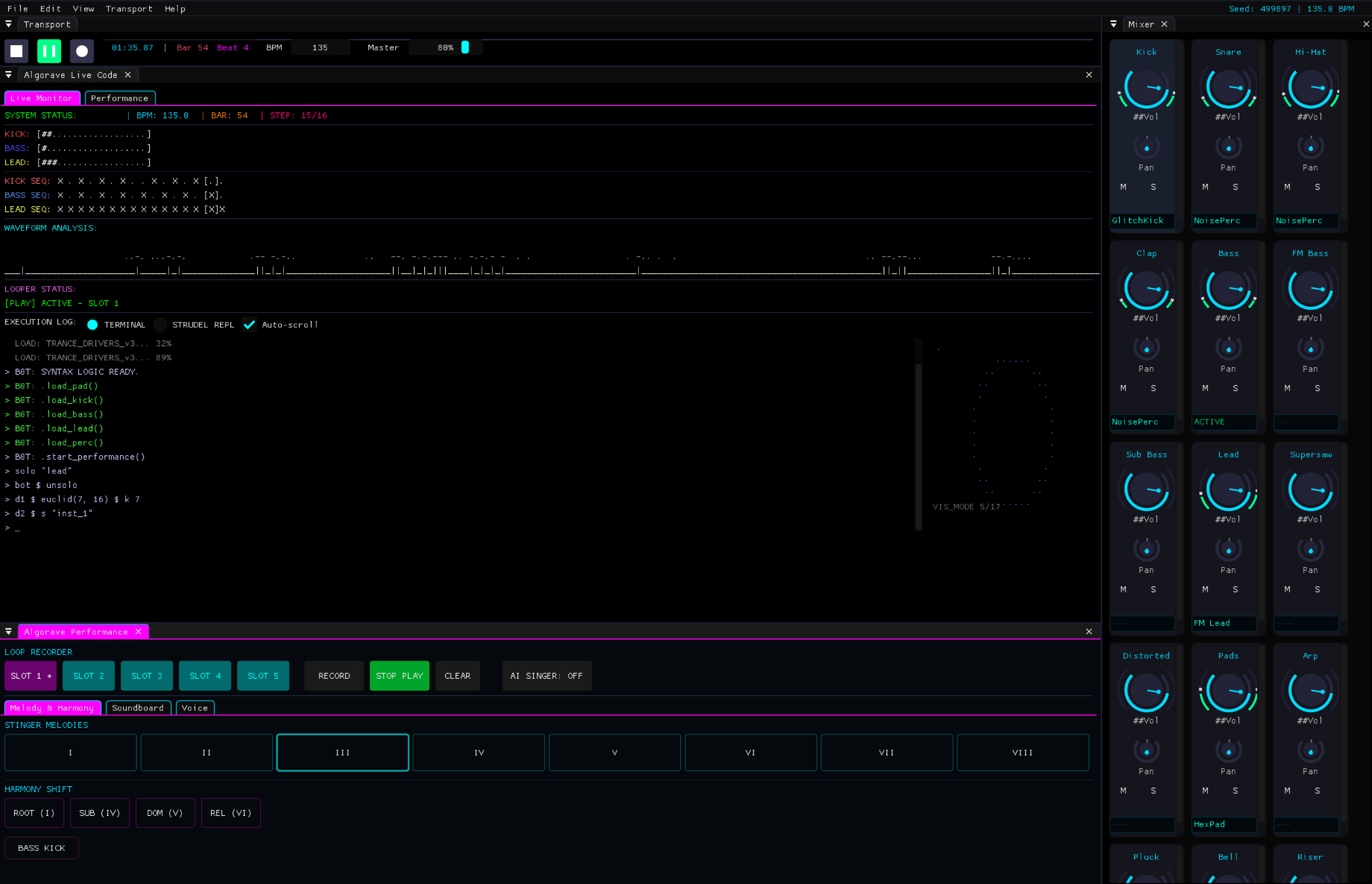Open the Transport panel dropdown arrow

point(8,24)
